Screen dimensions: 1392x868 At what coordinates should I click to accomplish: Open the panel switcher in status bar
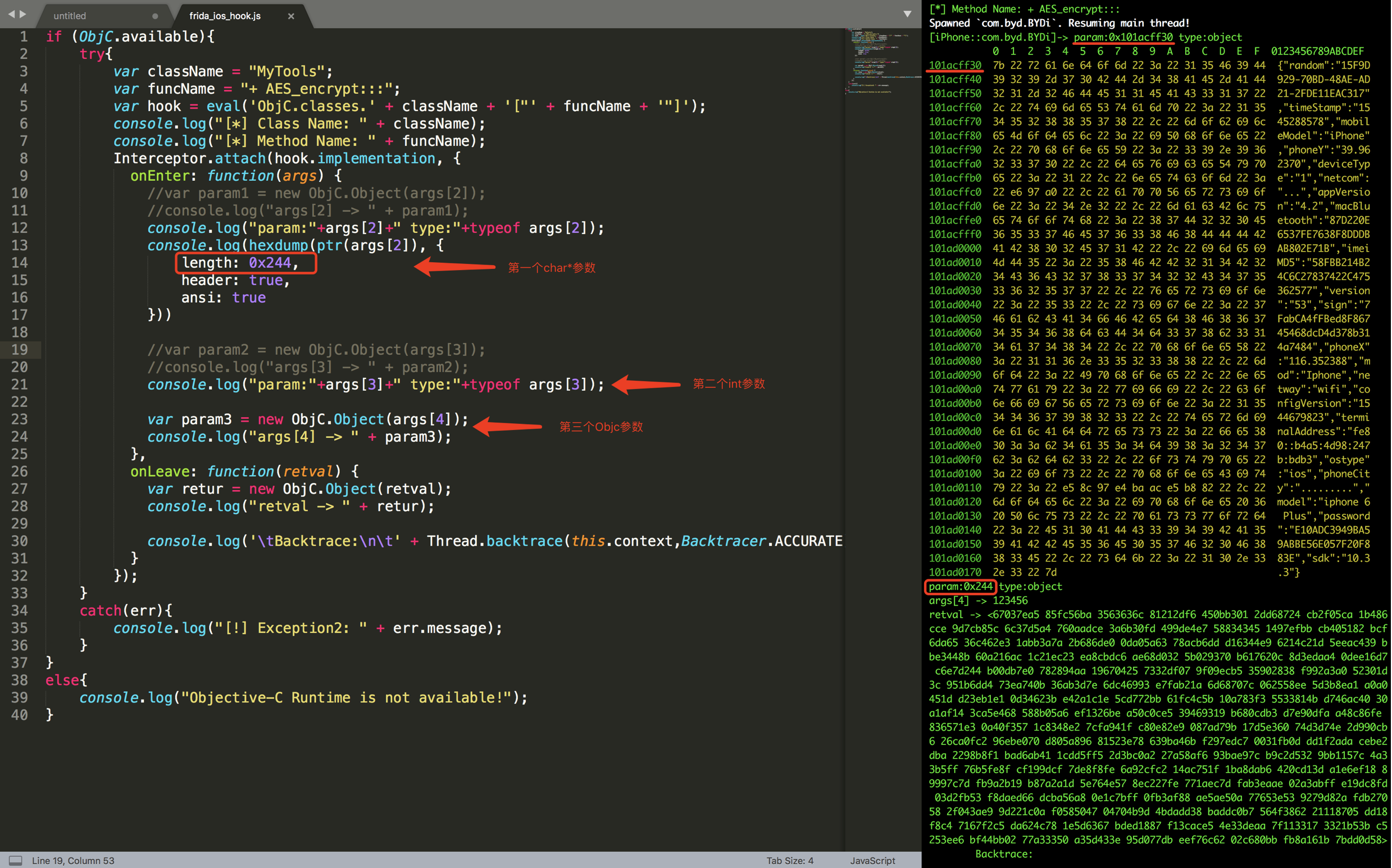(x=16, y=860)
